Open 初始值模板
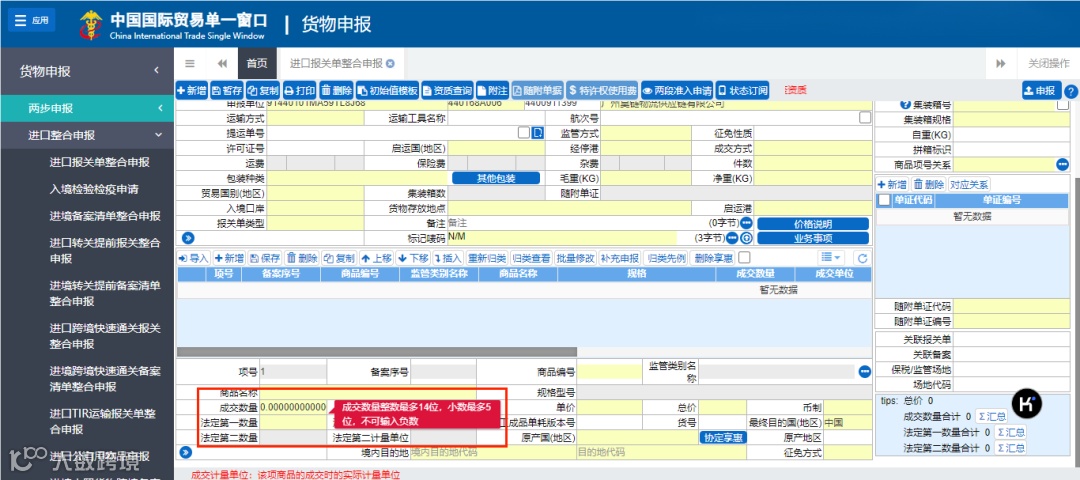Screen dimensions: 1080x480 pos(387,90)
